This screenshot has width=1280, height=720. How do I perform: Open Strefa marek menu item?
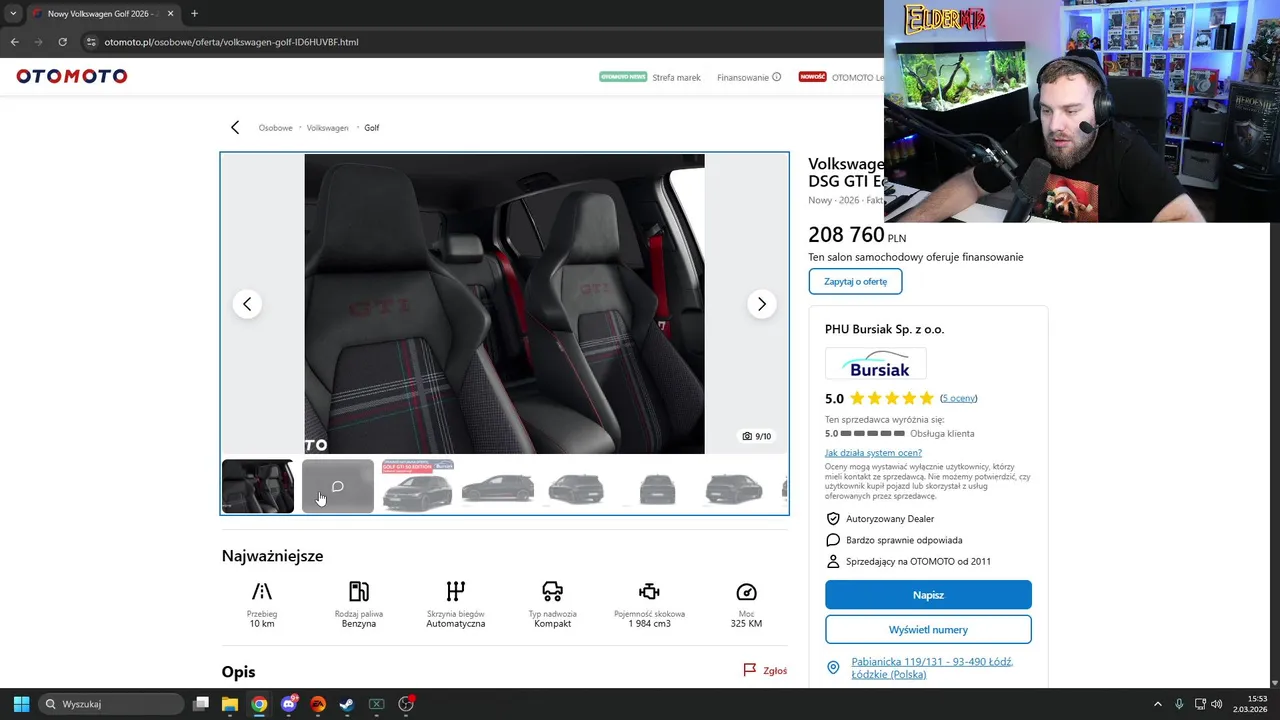(676, 77)
